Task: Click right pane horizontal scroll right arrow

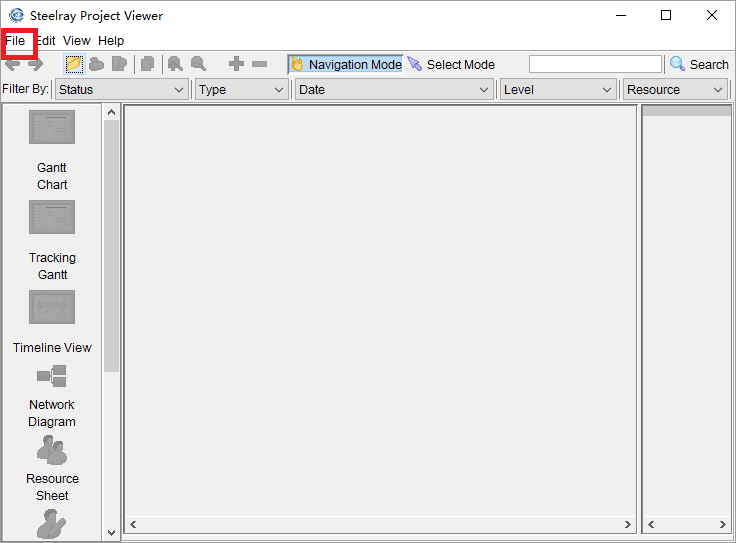Action: click(x=723, y=524)
